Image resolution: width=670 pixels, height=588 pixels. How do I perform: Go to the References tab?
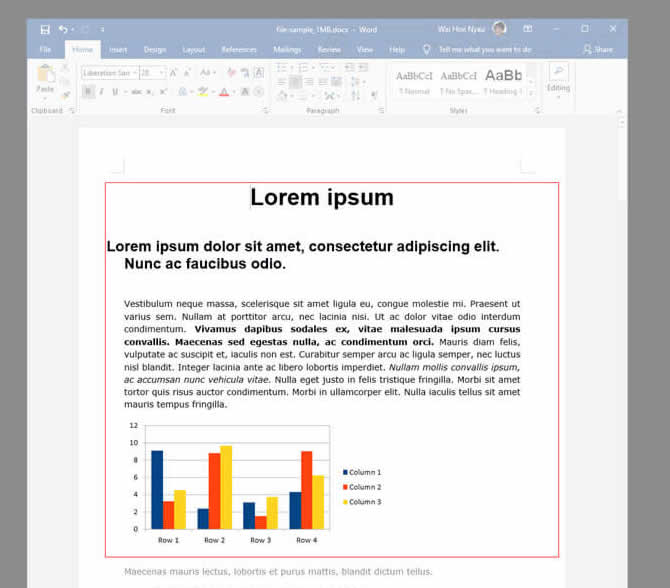point(239,50)
